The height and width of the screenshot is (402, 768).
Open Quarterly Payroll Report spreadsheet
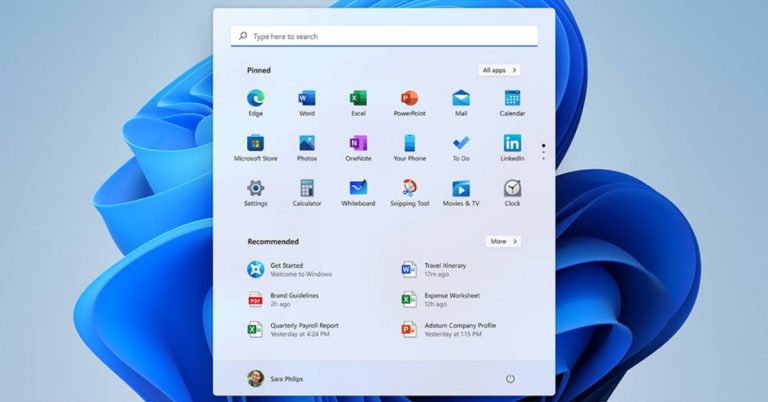pos(293,330)
